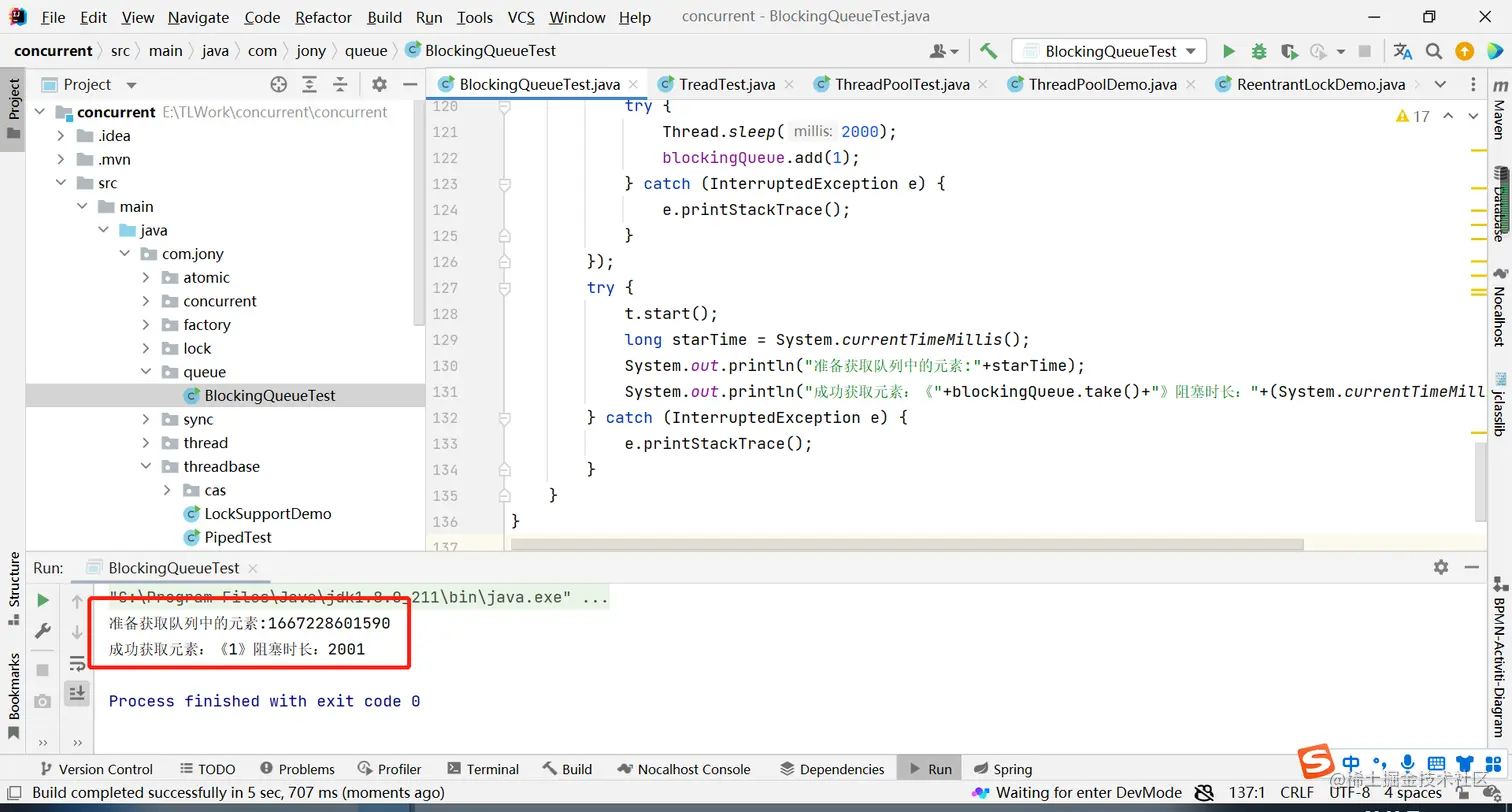Expand the .mvn folder
The width and height of the screenshot is (1512, 812).
(x=61, y=159)
